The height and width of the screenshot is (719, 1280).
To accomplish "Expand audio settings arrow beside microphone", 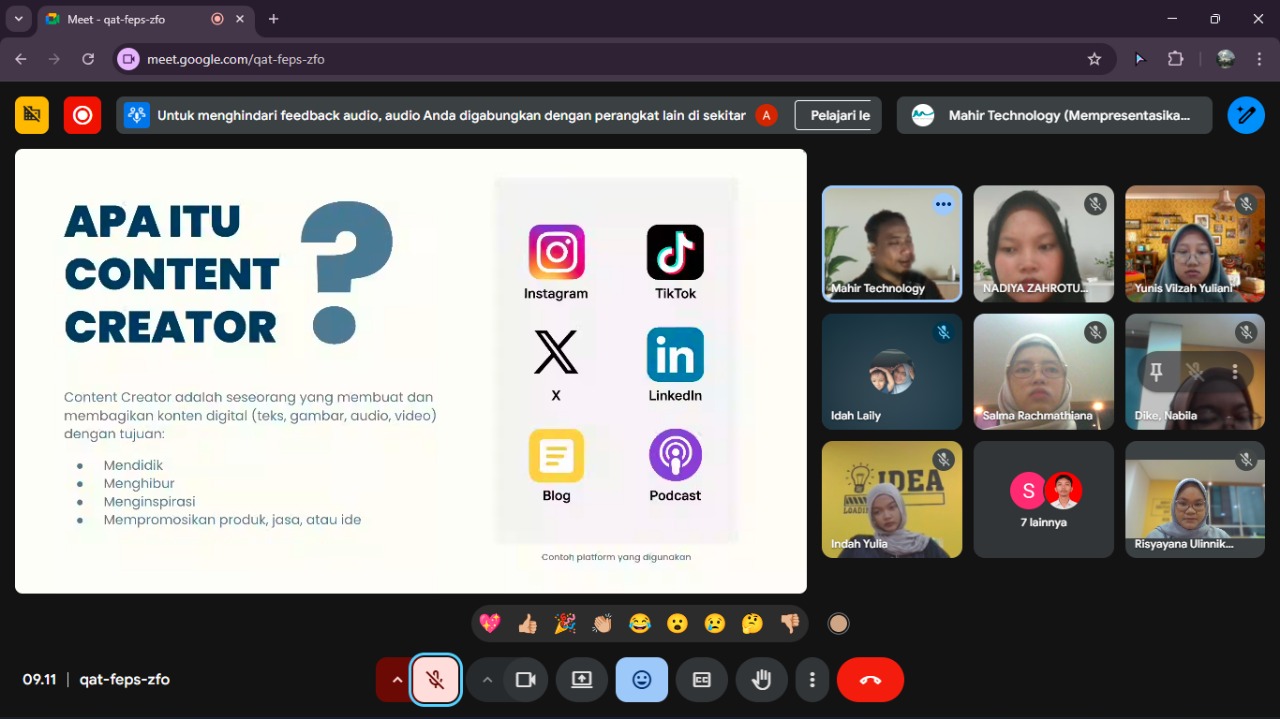I will tap(396, 680).
